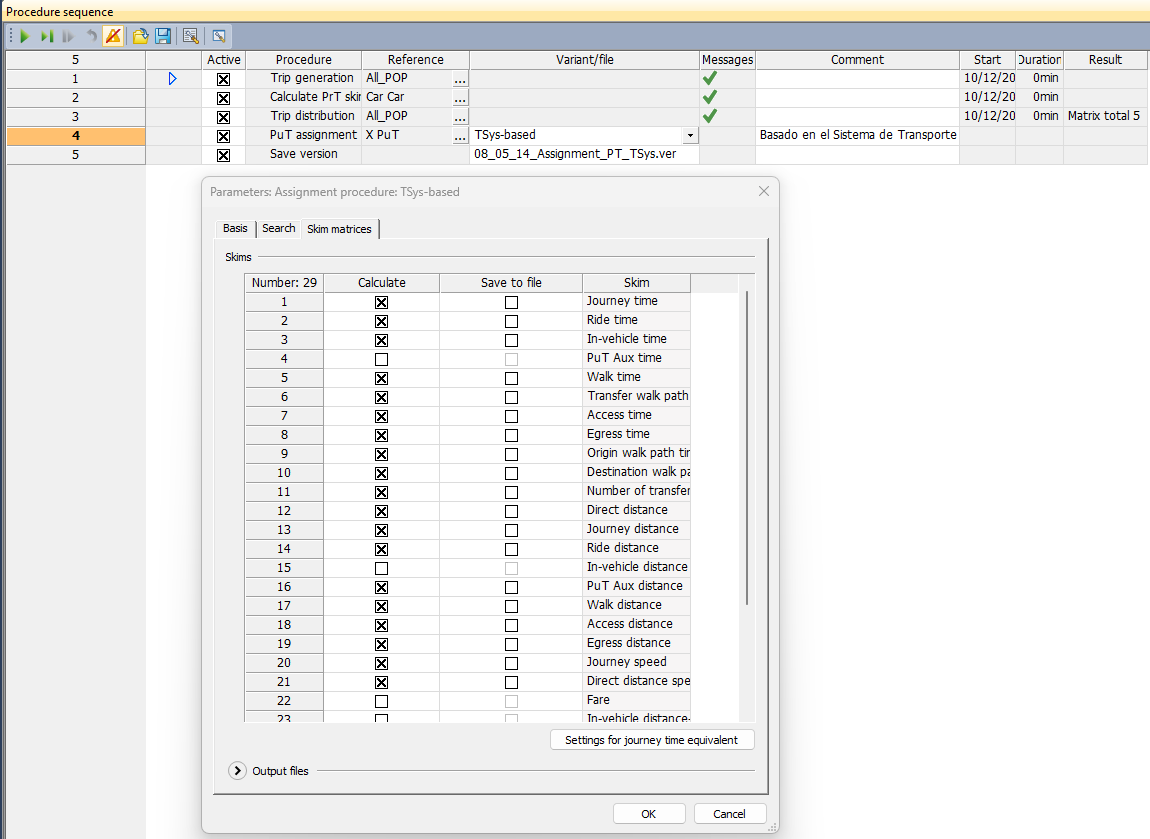Check Save to file for Number of transfers

tap(511, 492)
